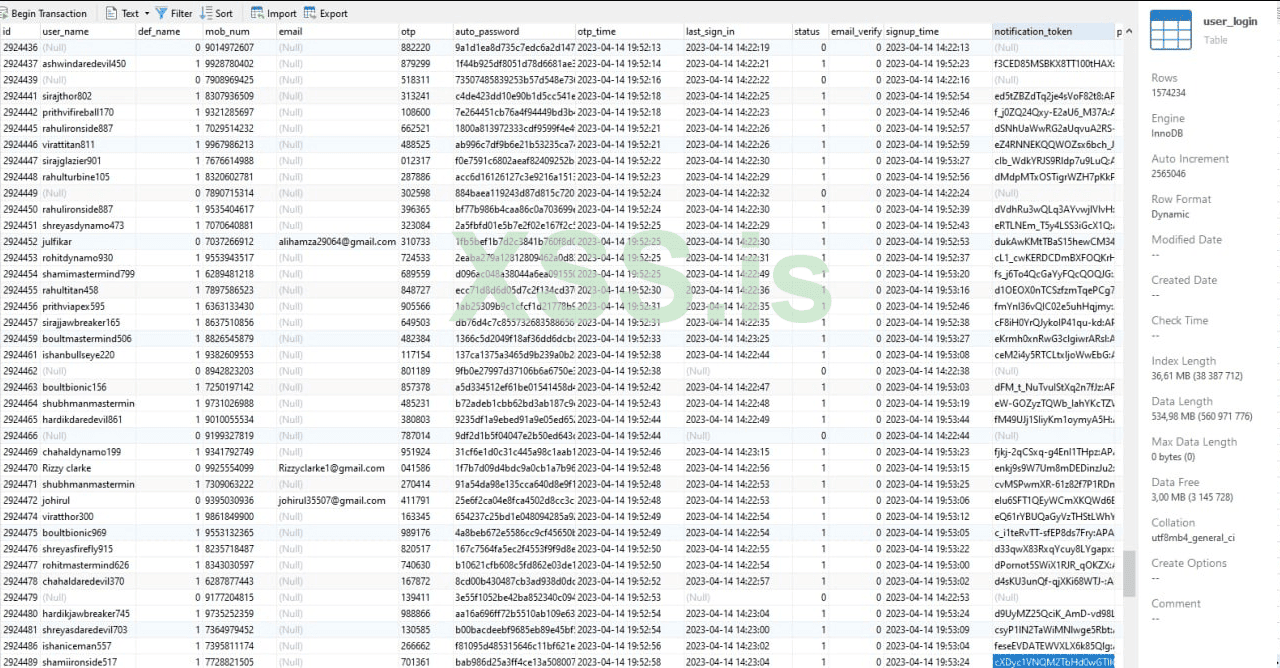Select the otp column header
The height and width of the screenshot is (668, 1280).
(x=425, y=31)
